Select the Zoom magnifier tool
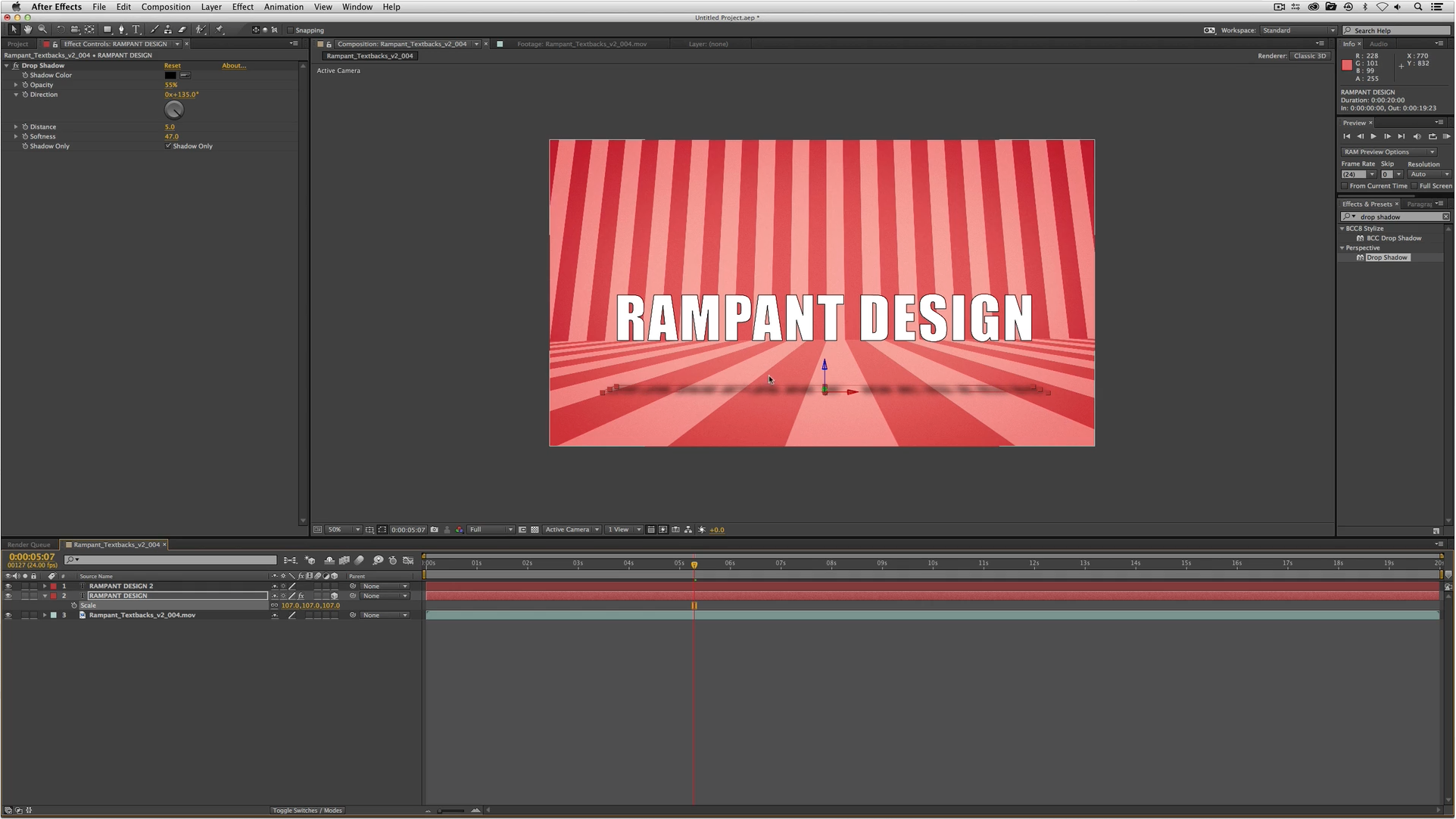 [x=42, y=30]
